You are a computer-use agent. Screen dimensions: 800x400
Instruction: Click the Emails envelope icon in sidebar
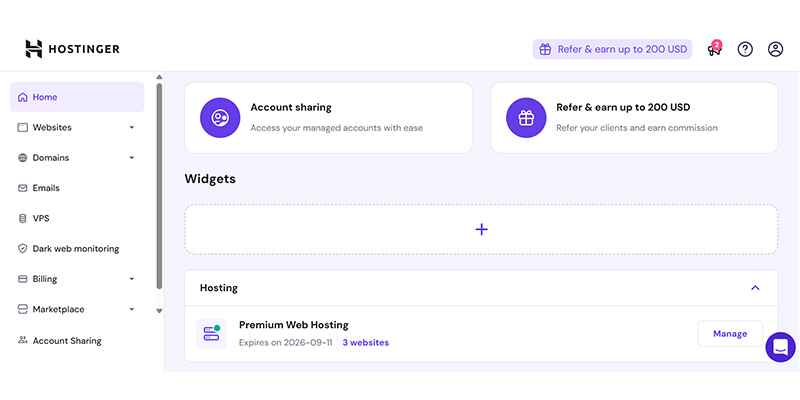(x=22, y=188)
